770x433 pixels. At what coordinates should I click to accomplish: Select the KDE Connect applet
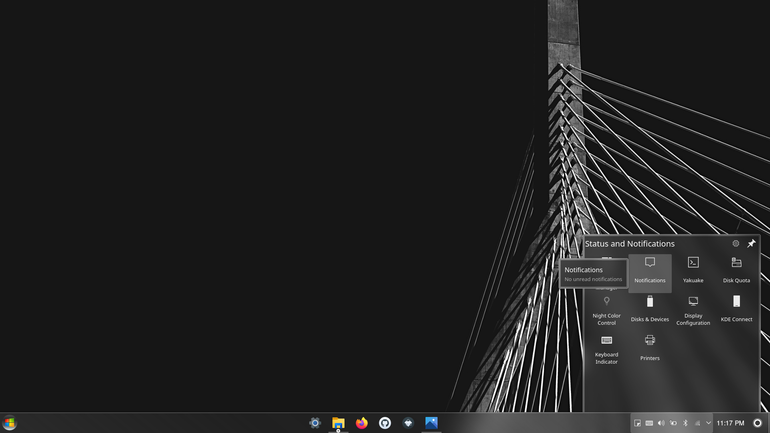[736, 309]
